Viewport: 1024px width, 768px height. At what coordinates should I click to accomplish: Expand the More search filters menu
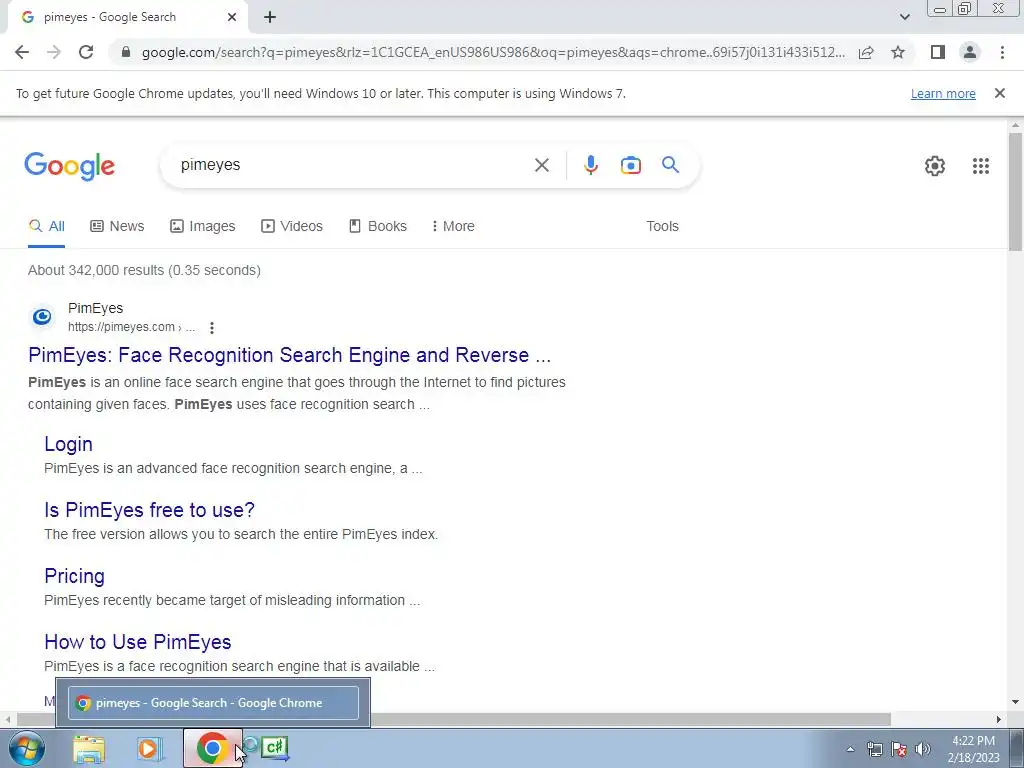pyautogui.click(x=453, y=226)
